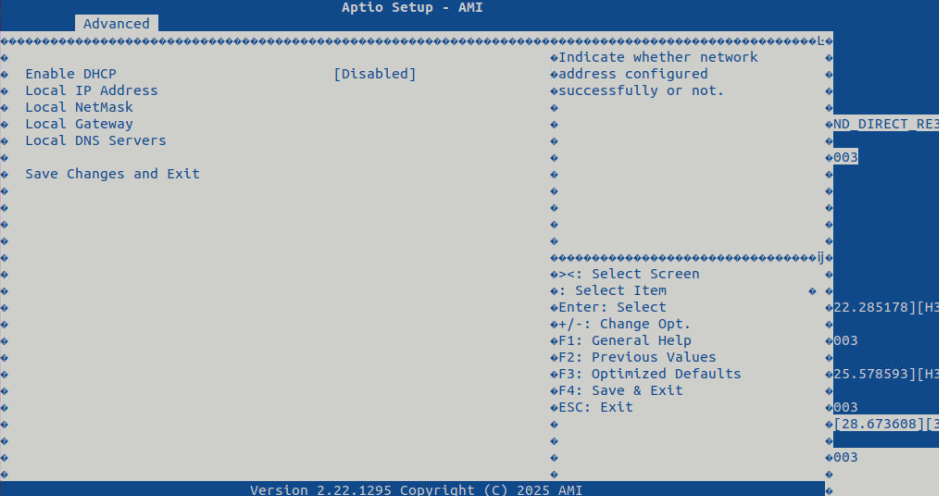Click the F2: Previous Values hint
The height and width of the screenshot is (496, 939).
[637, 357]
